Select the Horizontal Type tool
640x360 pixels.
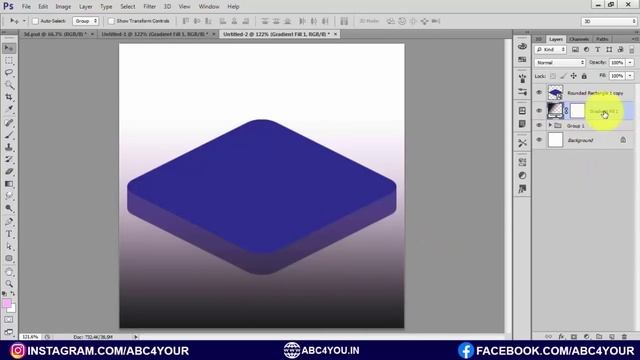pos(9,234)
